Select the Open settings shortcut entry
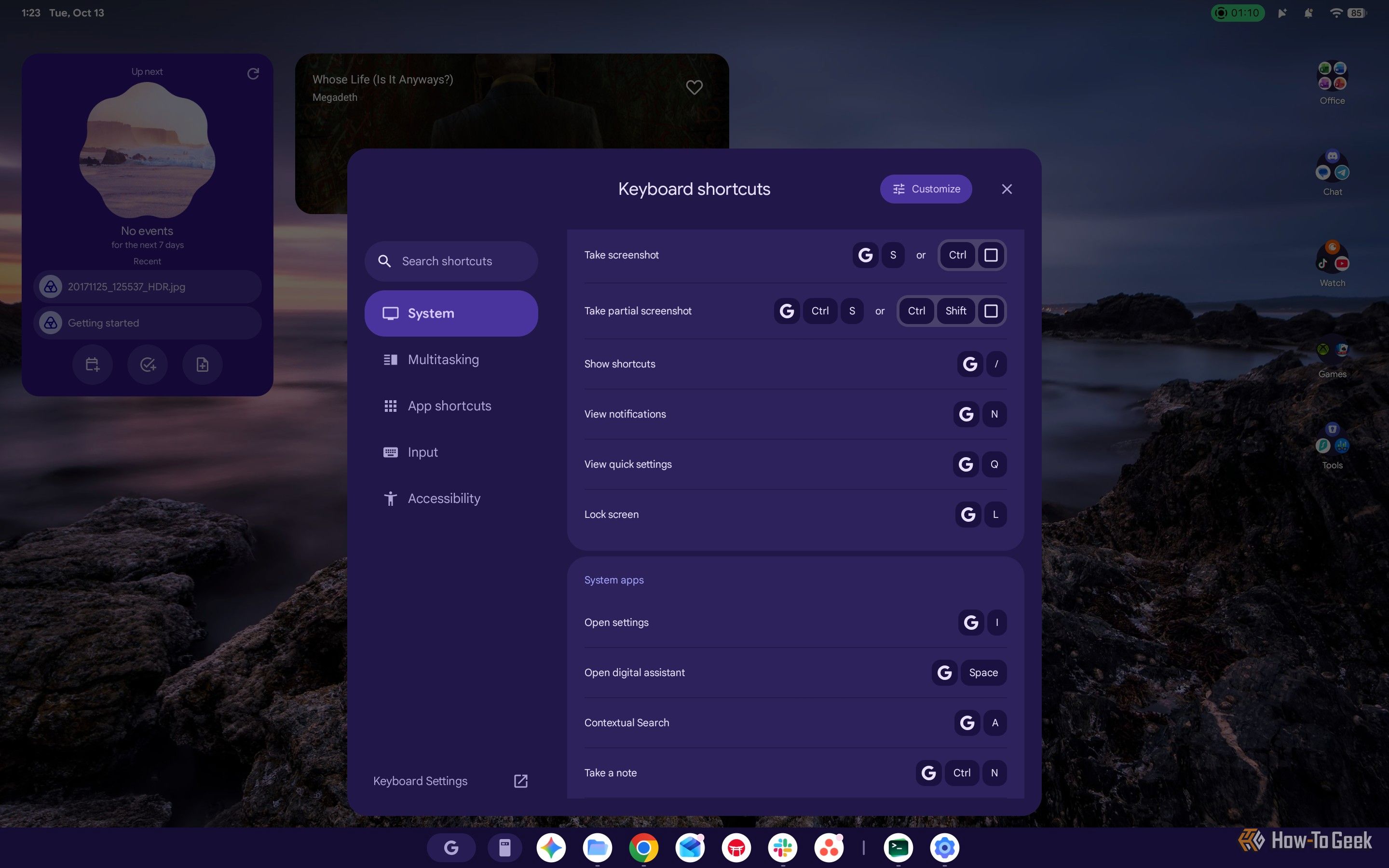This screenshot has width=1389, height=868. point(795,622)
